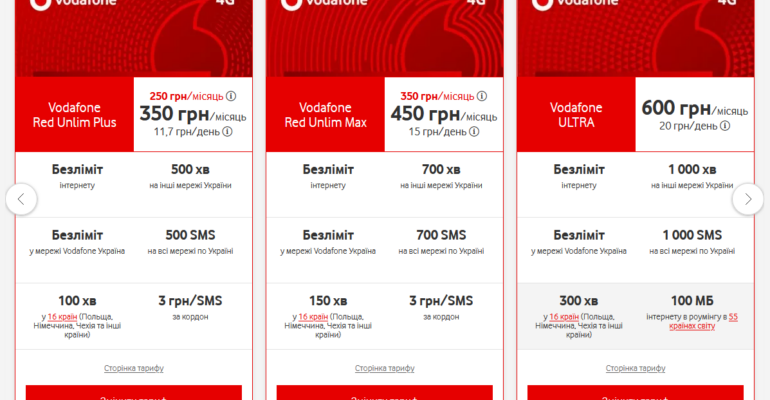Select Vodafone Red Unlim Plus title block
Image resolution: width=770 pixels, height=400 pixels.
75,114
